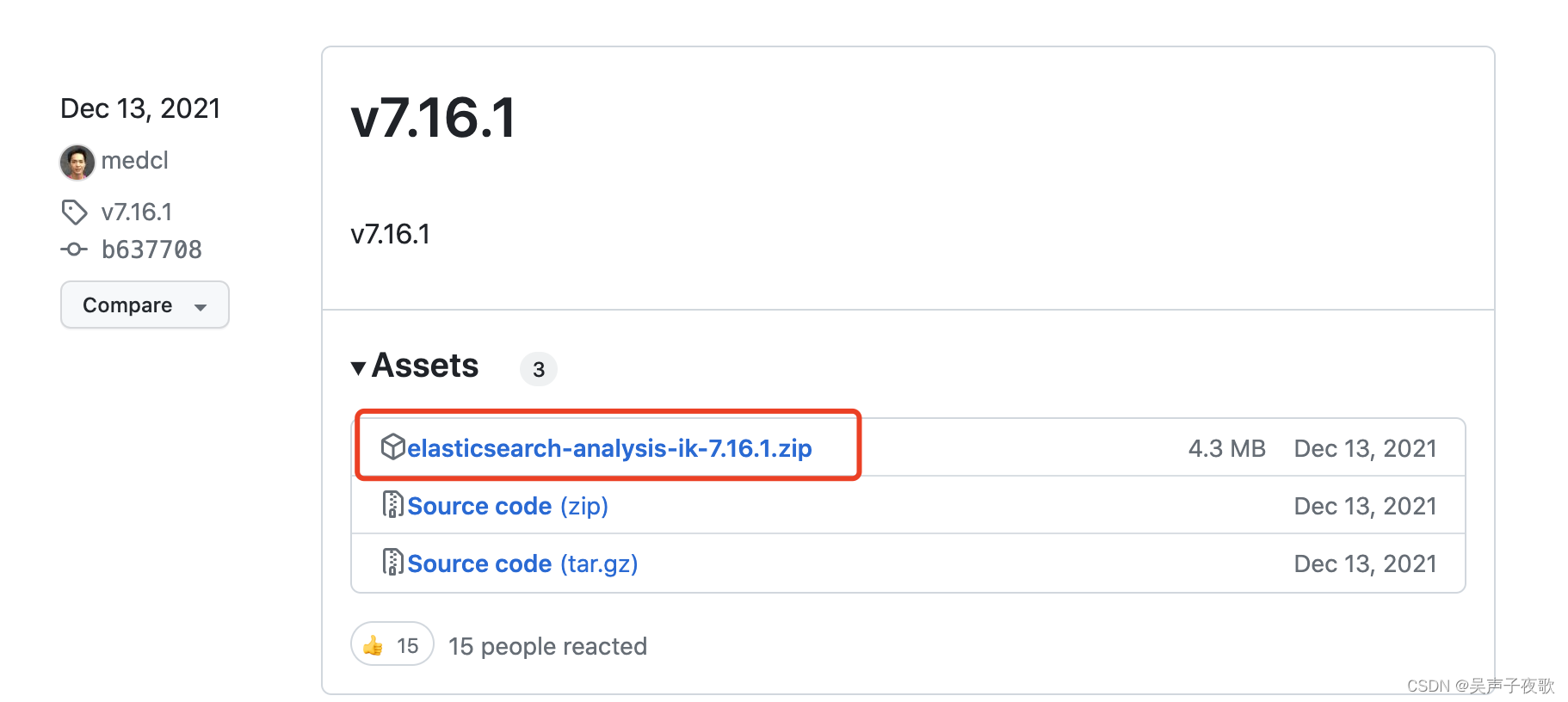Viewport: 1568px width, 702px height.
Task: Click the package icon for elasticsearch-analysis-ik zip
Action: (393, 446)
